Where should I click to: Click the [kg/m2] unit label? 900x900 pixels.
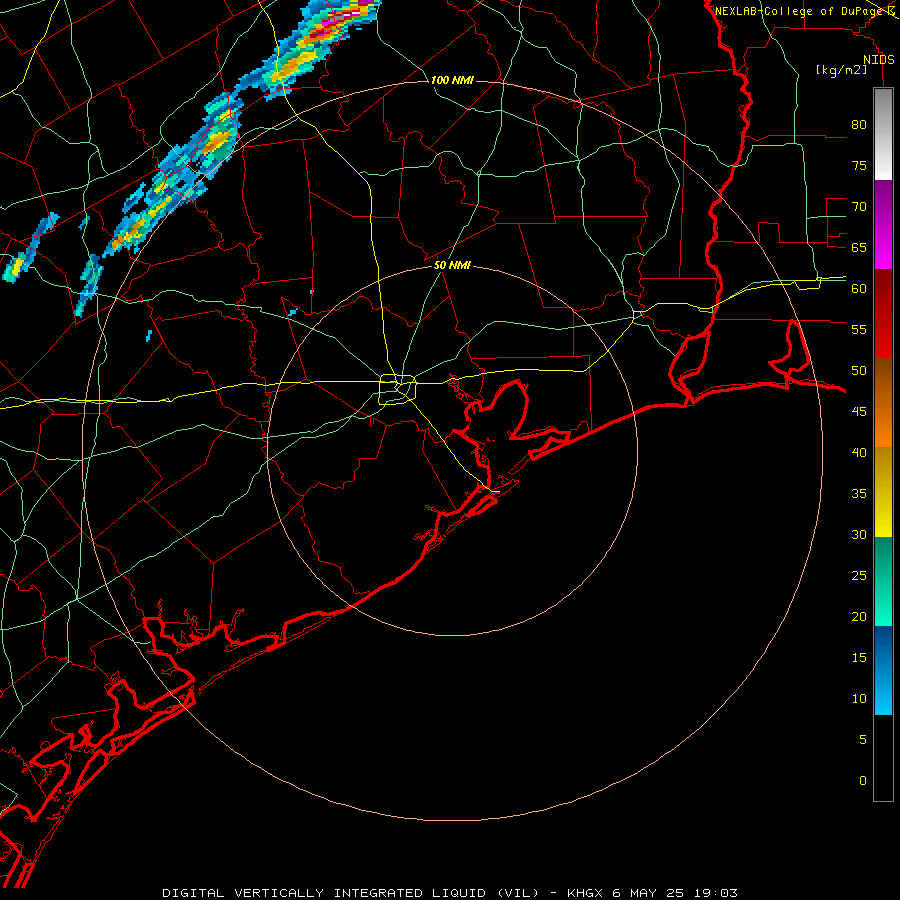841,70
